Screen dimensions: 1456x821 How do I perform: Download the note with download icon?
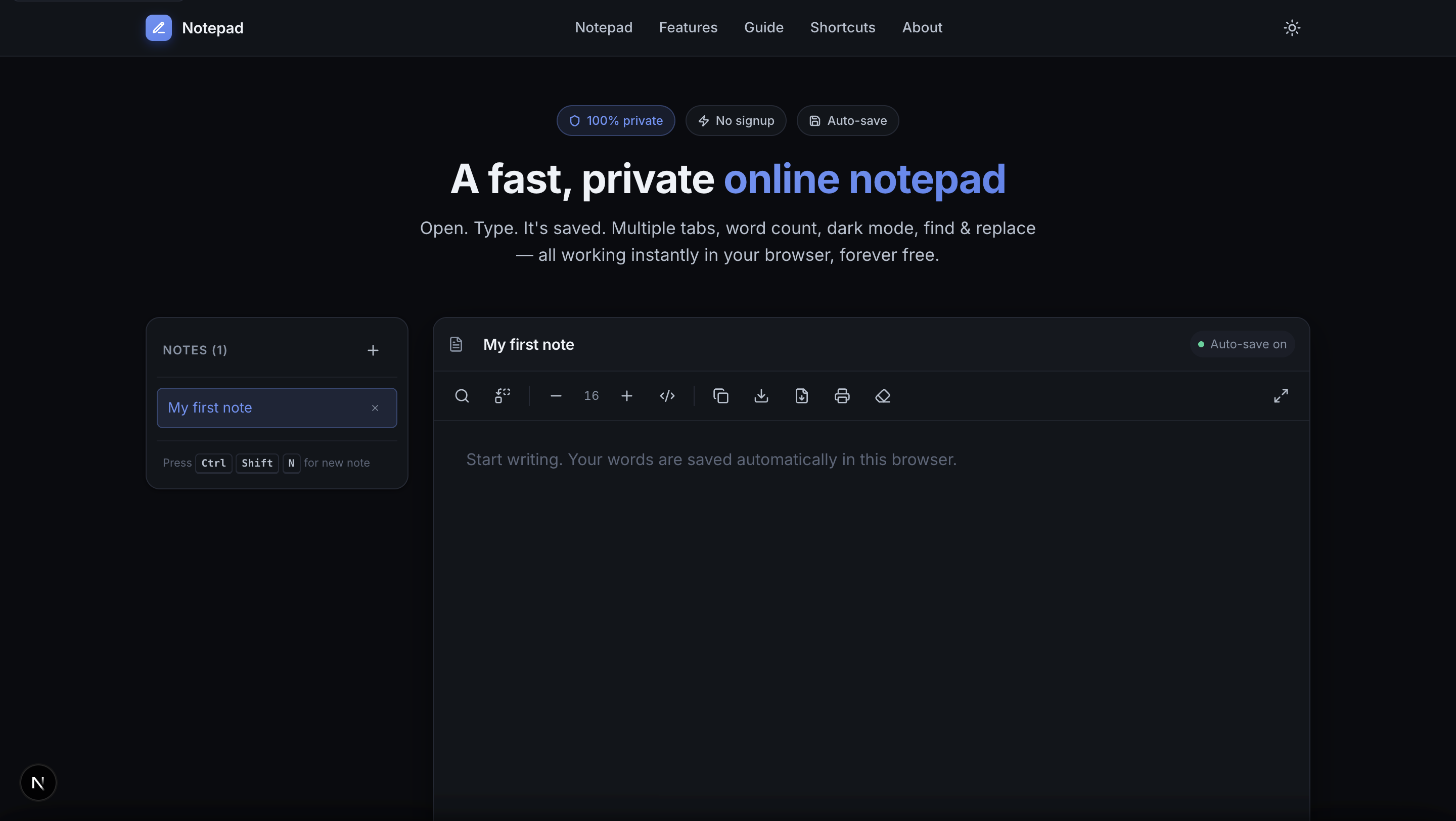pyautogui.click(x=761, y=396)
